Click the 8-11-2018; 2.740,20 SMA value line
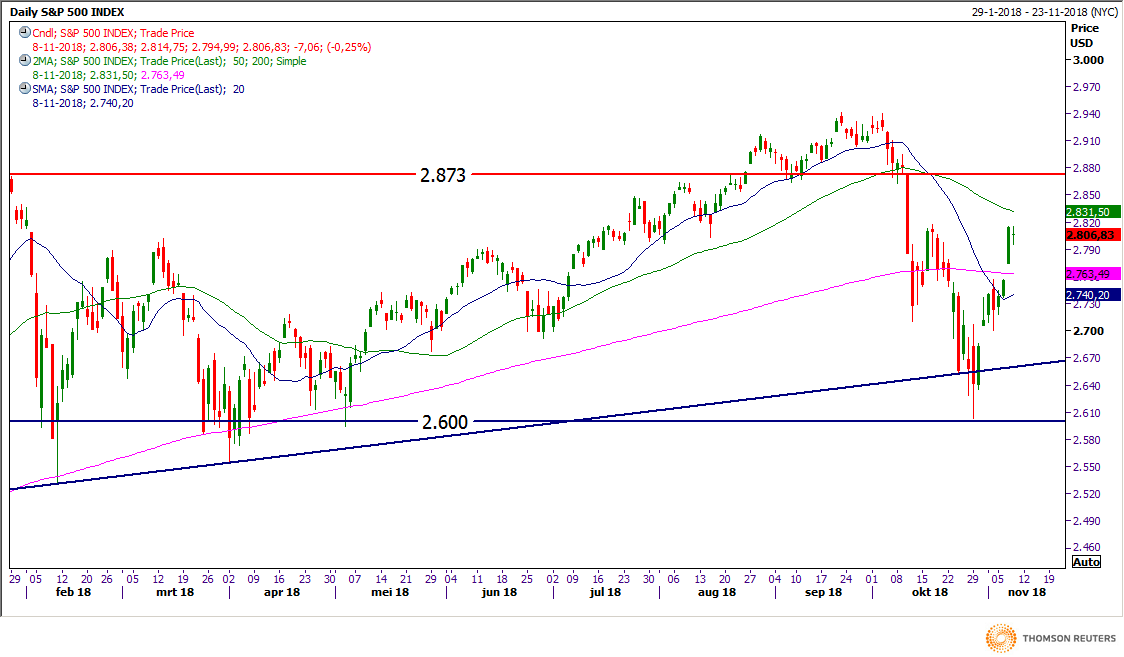 point(82,103)
